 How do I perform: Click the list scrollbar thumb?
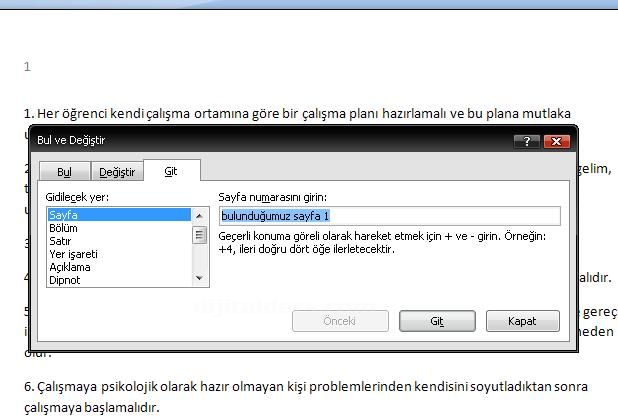[x=199, y=235]
